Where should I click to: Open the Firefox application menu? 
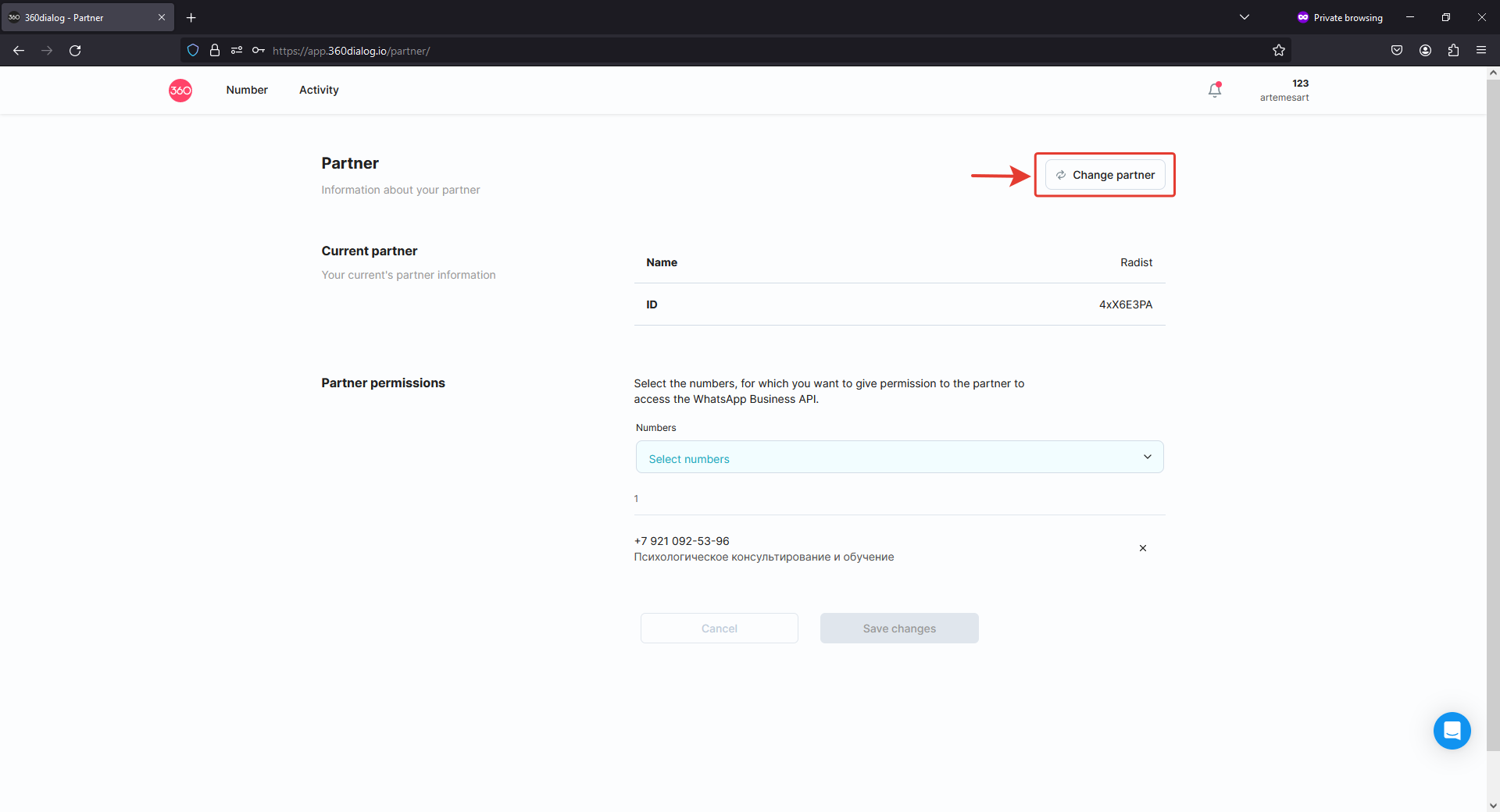point(1481,51)
